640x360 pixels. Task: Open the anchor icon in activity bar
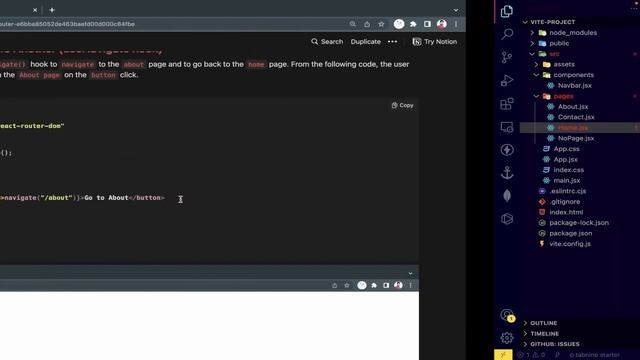507,173
